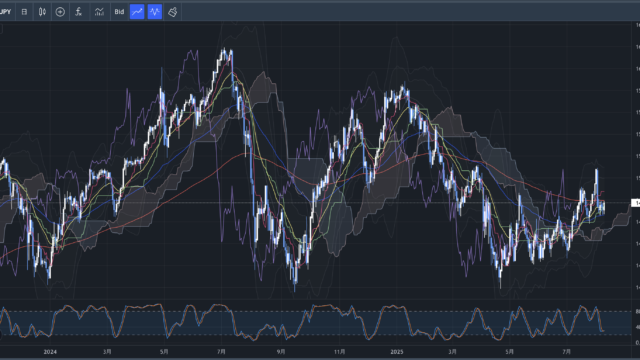This screenshot has height=360, width=640.
Task: Click the 2024 label on time axis
Action: coord(50,352)
